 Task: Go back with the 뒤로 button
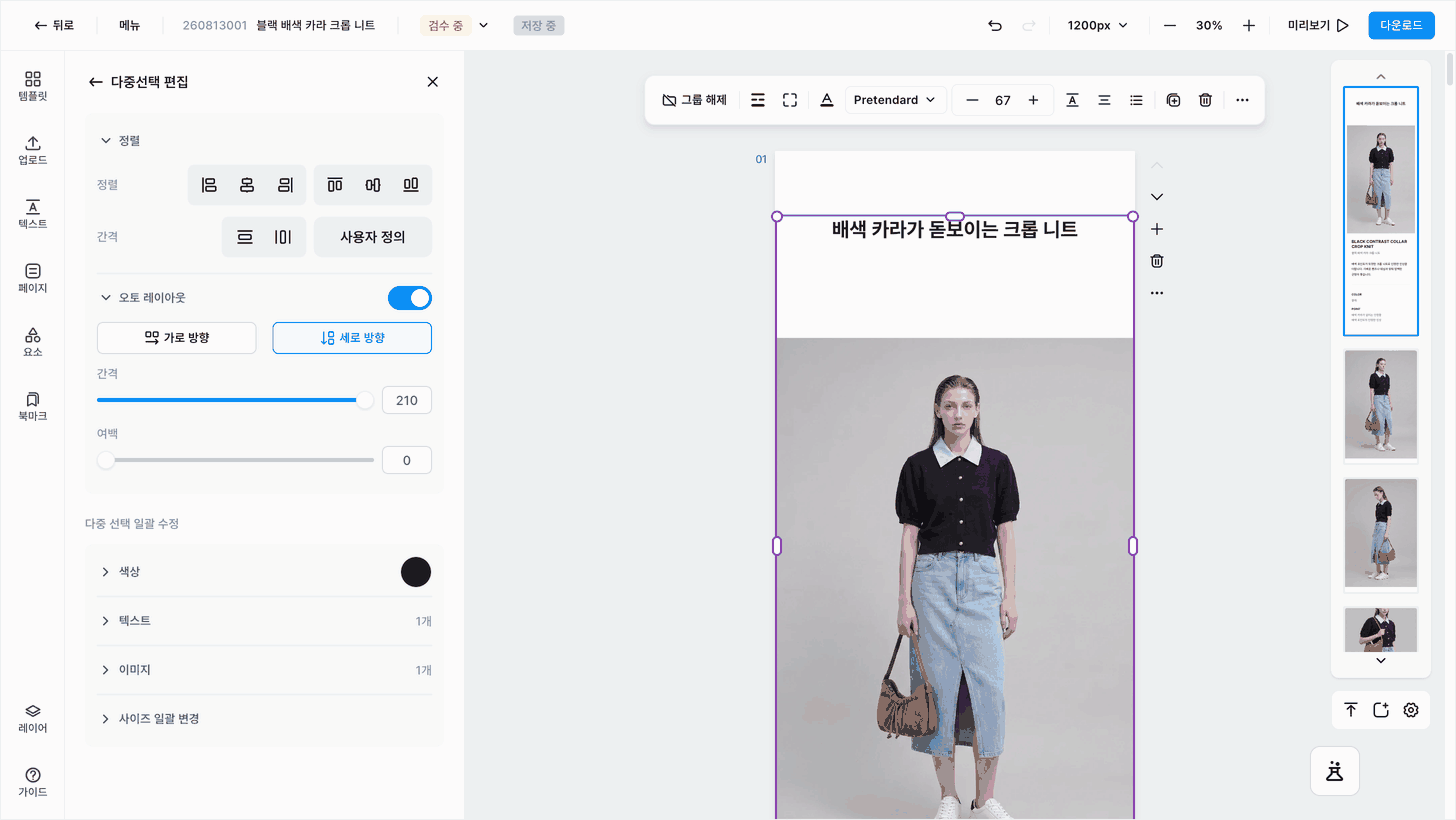(54, 25)
